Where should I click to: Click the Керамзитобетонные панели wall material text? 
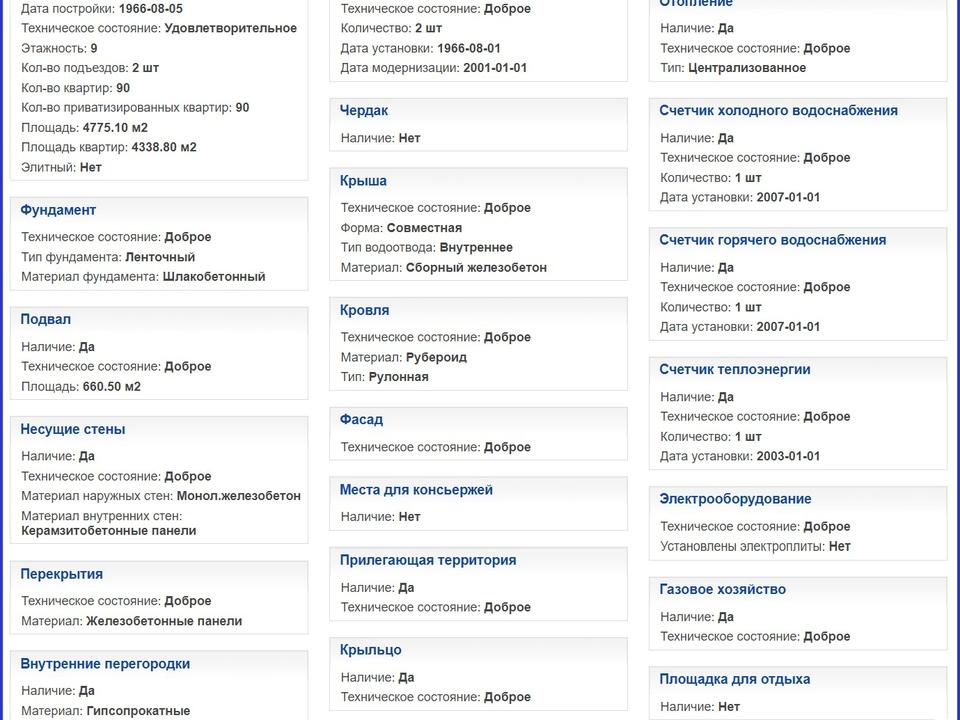click(x=109, y=531)
